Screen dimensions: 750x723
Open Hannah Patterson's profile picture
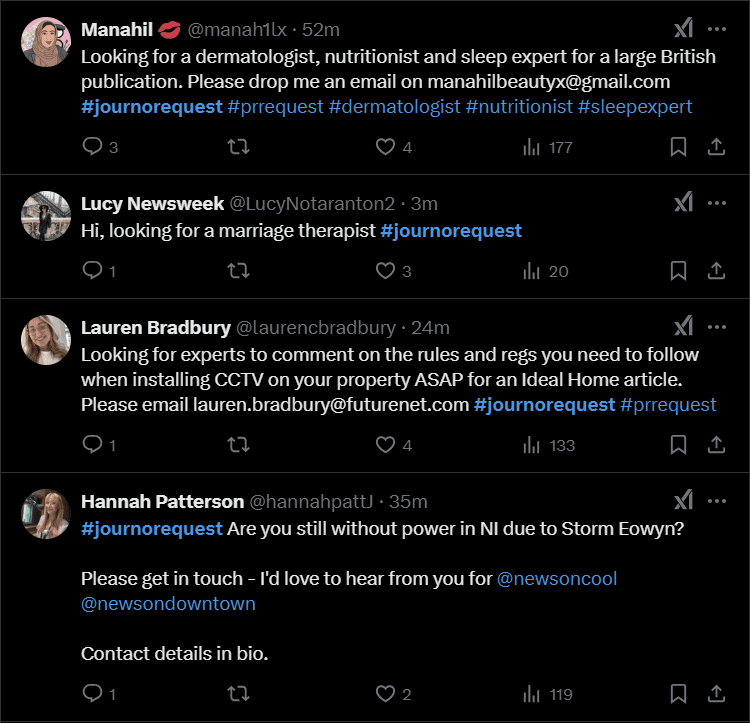pyautogui.click(x=45, y=513)
